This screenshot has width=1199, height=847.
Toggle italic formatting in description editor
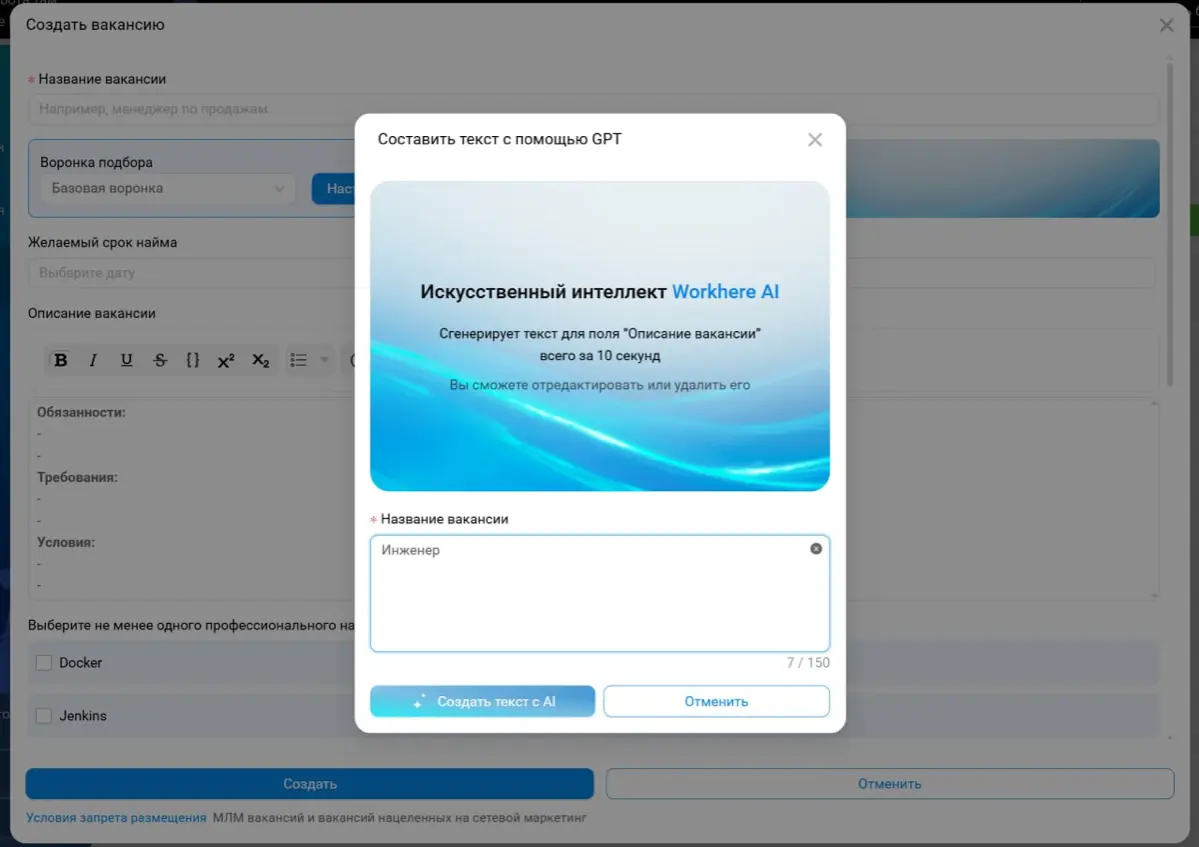[93, 360]
